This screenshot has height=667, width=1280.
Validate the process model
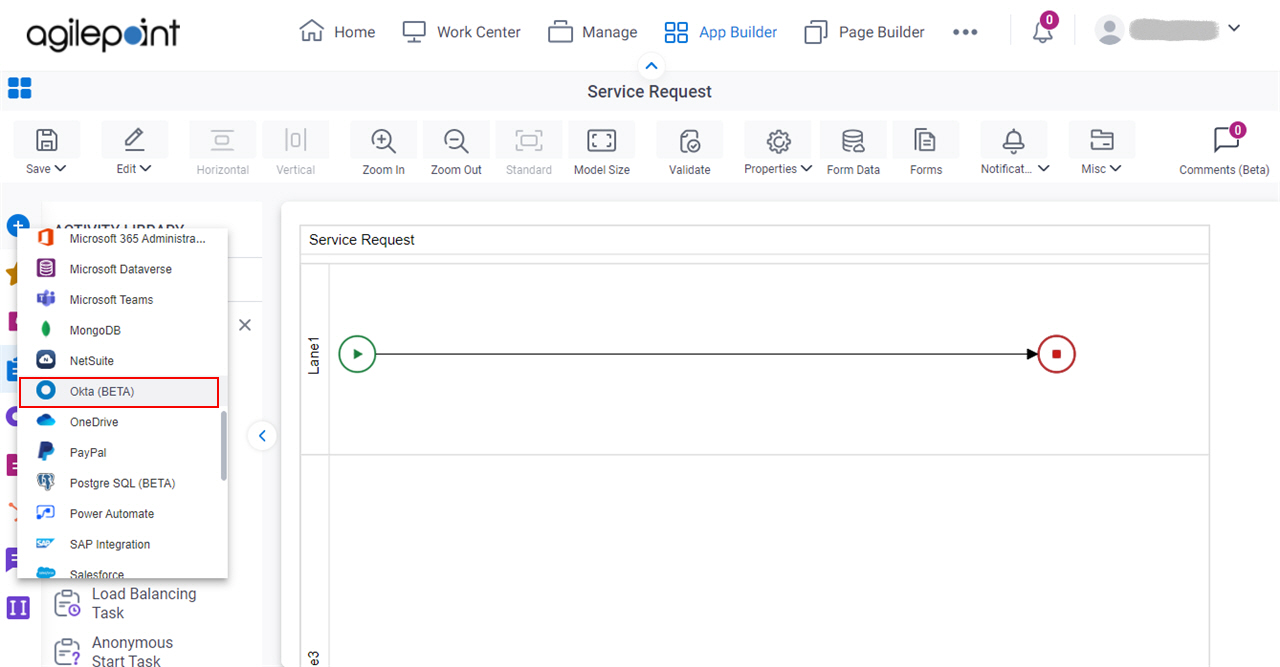(x=689, y=140)
